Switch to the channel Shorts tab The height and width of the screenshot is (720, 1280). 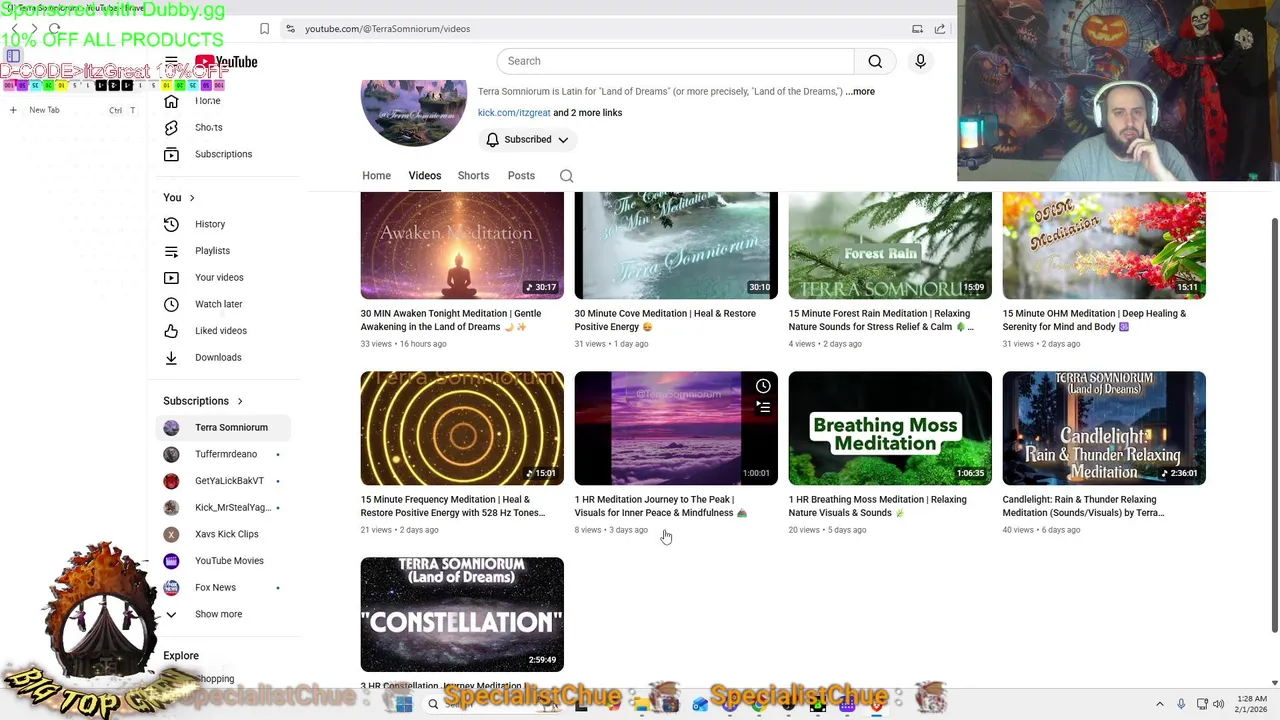[x=473, y=176]
